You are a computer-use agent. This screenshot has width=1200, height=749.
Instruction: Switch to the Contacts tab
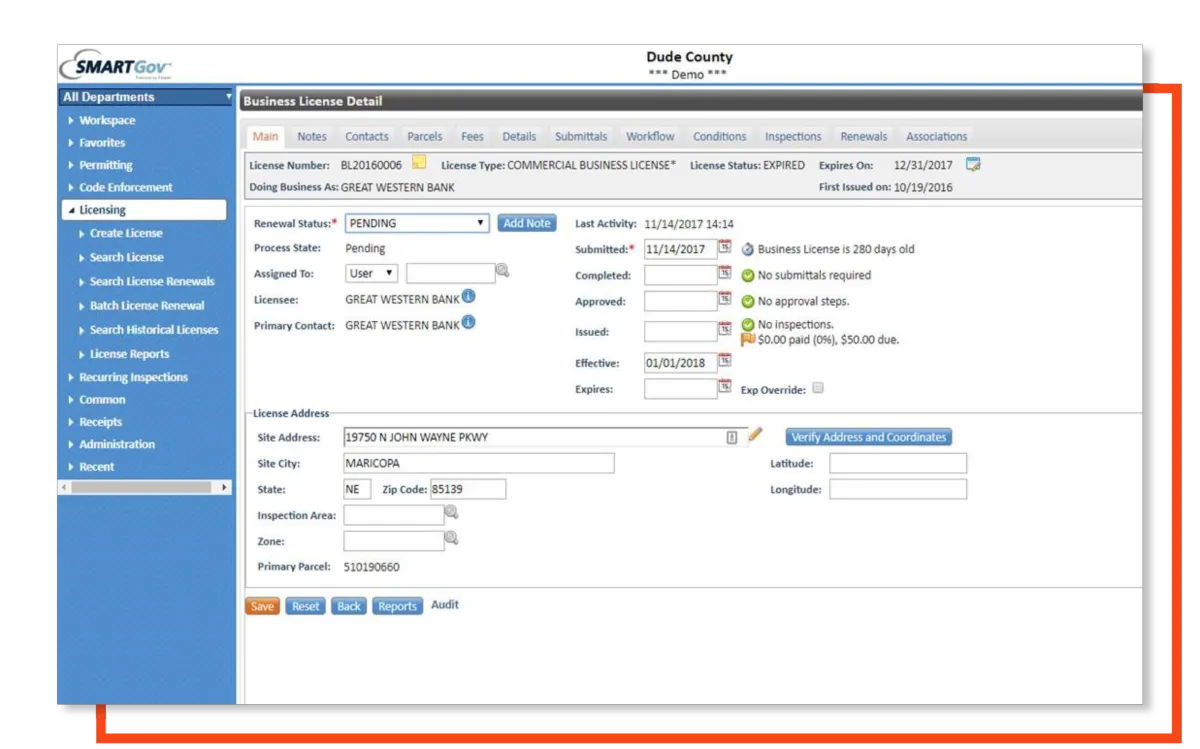(x=367, y=137)
